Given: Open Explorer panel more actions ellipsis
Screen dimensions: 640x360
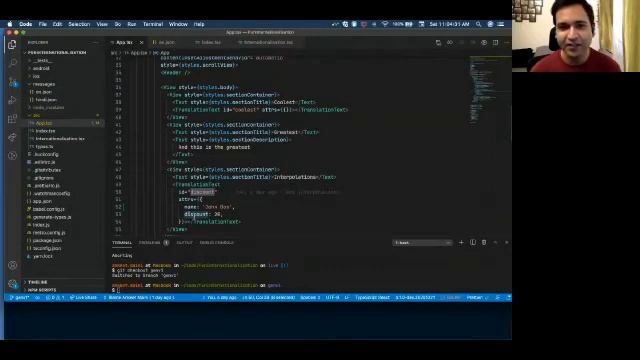Looking at the screenshot, I should click(96, 42).
